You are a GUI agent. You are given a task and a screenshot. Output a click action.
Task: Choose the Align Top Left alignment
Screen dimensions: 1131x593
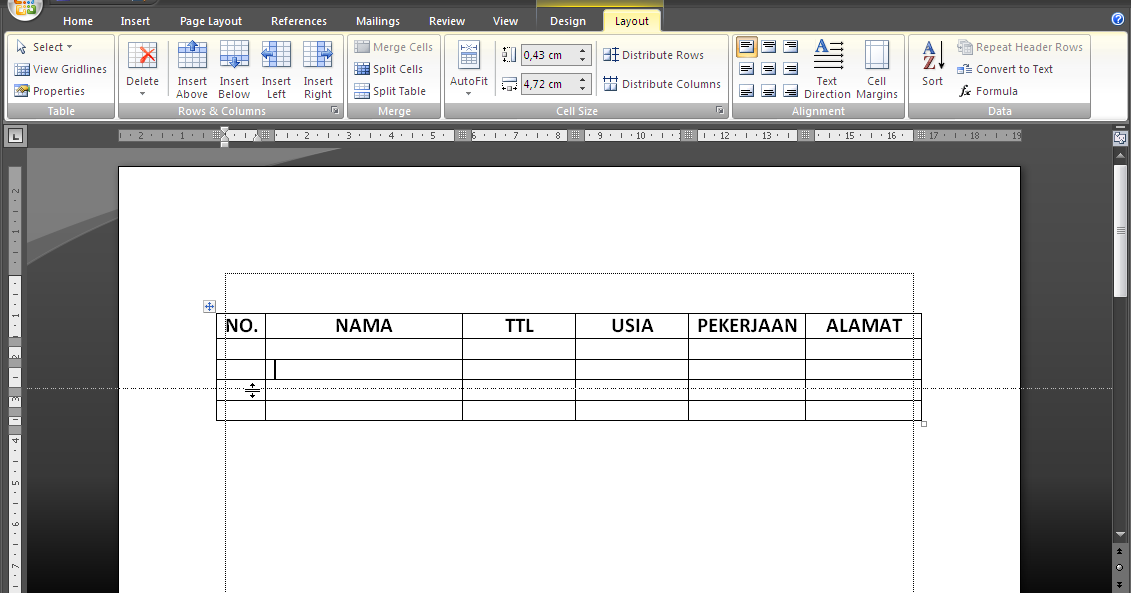[746, 46]
